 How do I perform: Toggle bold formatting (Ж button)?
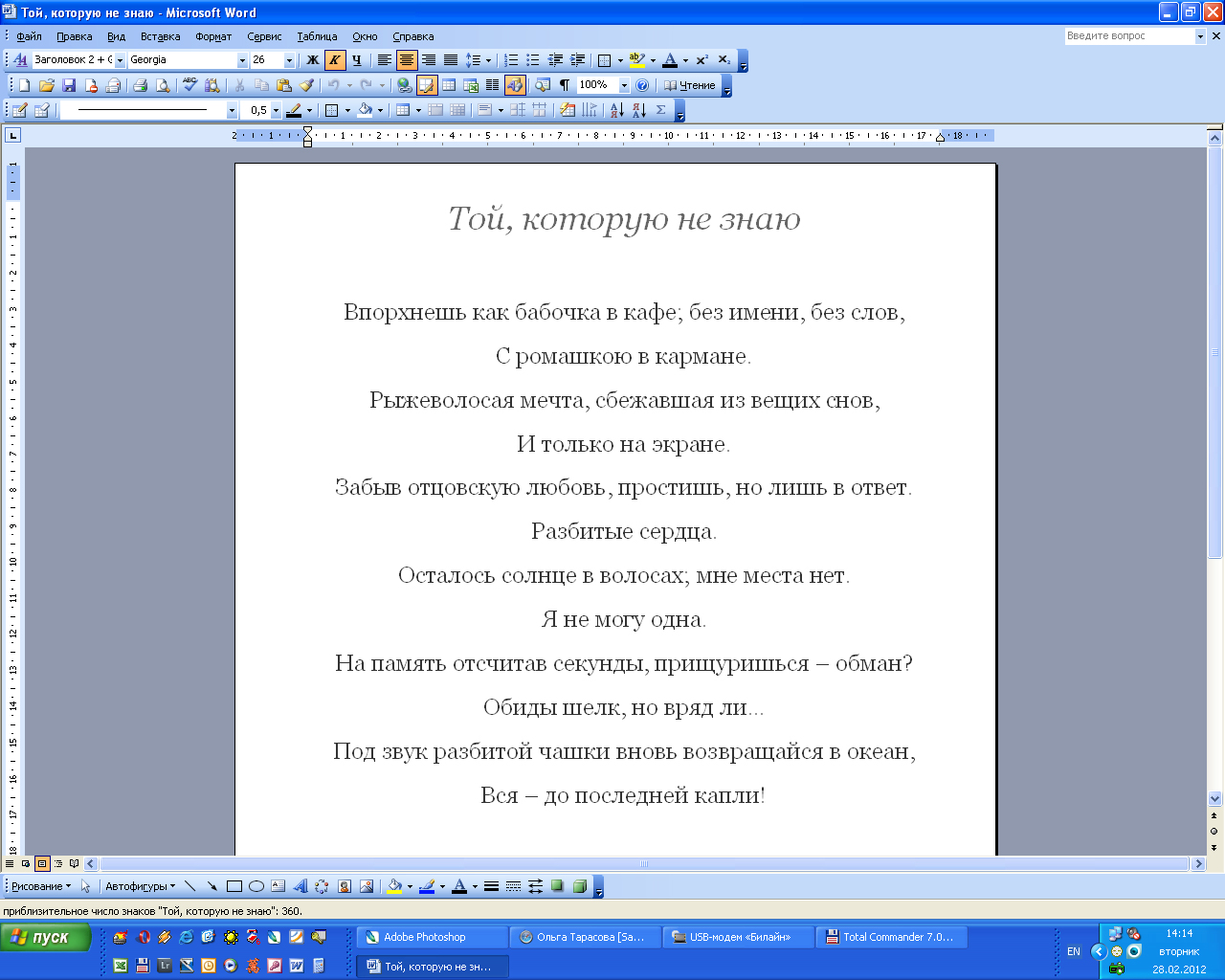312,60
